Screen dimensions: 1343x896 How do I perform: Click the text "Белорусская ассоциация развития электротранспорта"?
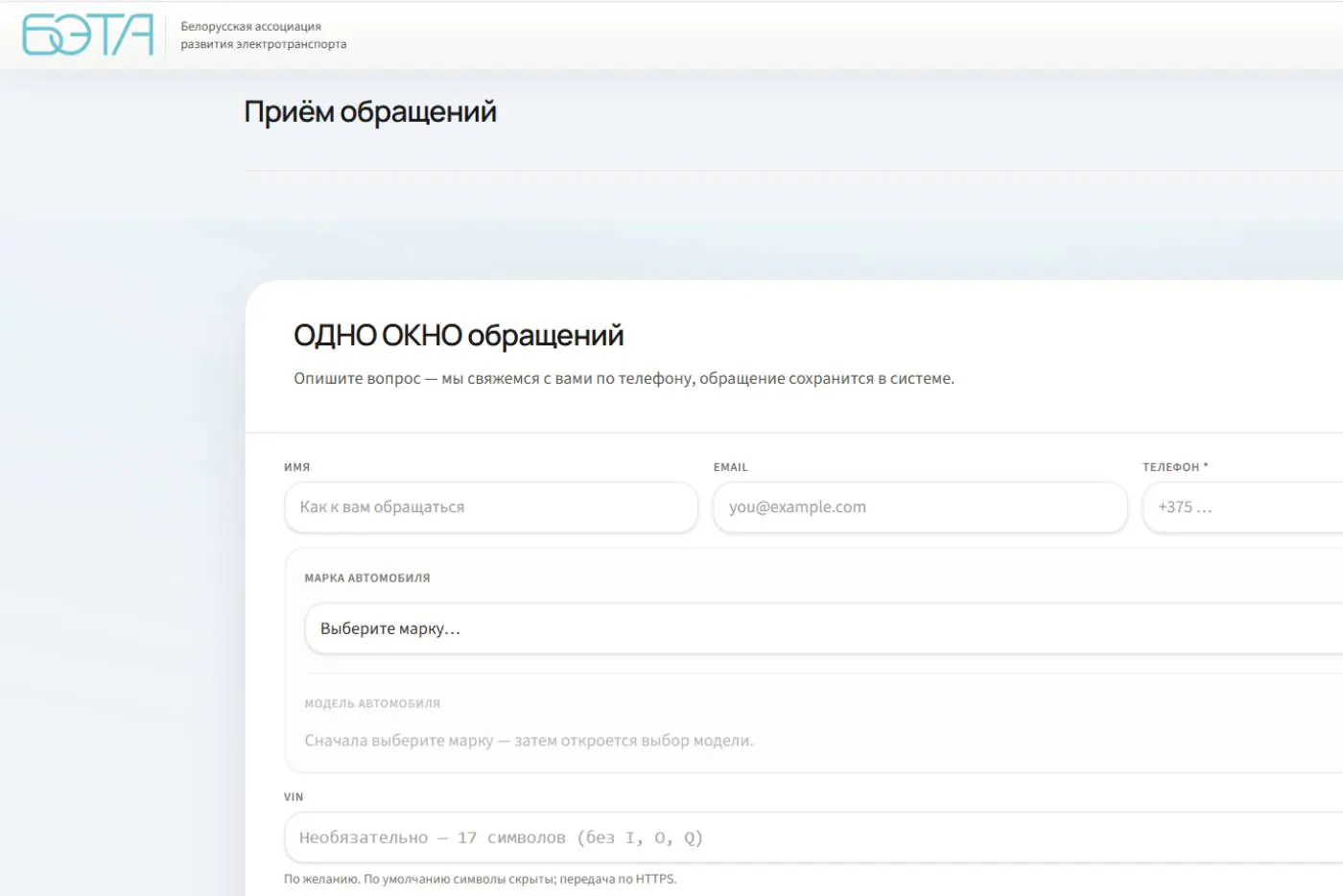[264, 35]
